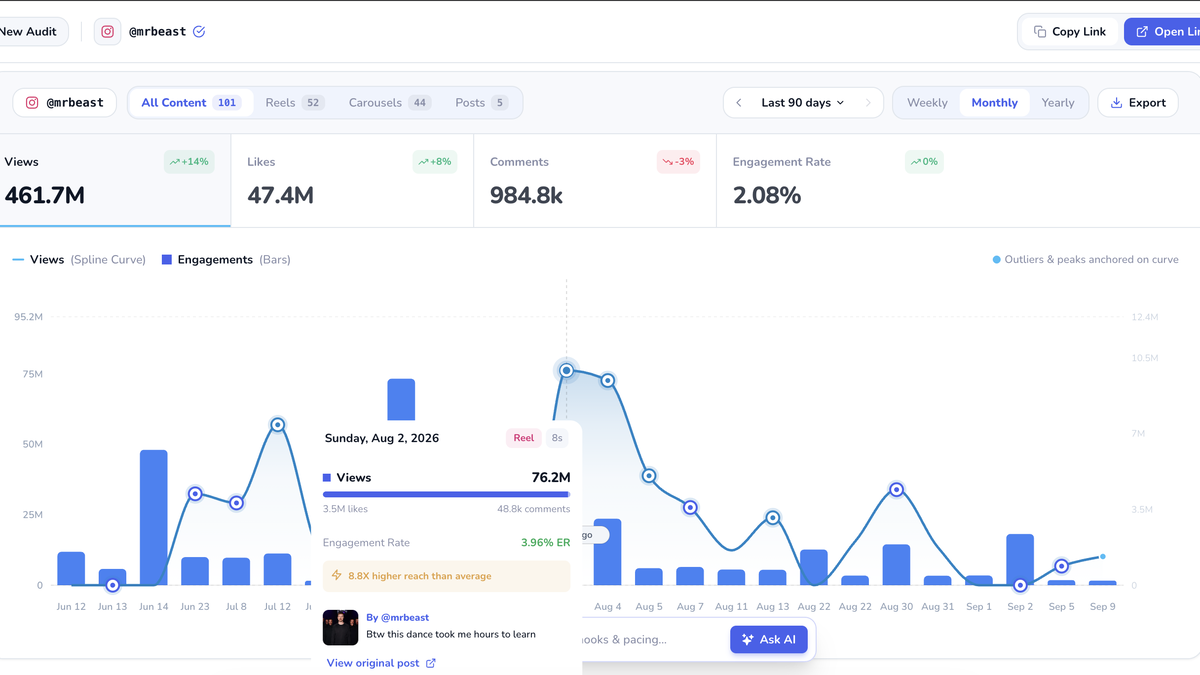1200x675 pixels.
Task: Select the Engagement Rate metric card
Action: point(838,181)
